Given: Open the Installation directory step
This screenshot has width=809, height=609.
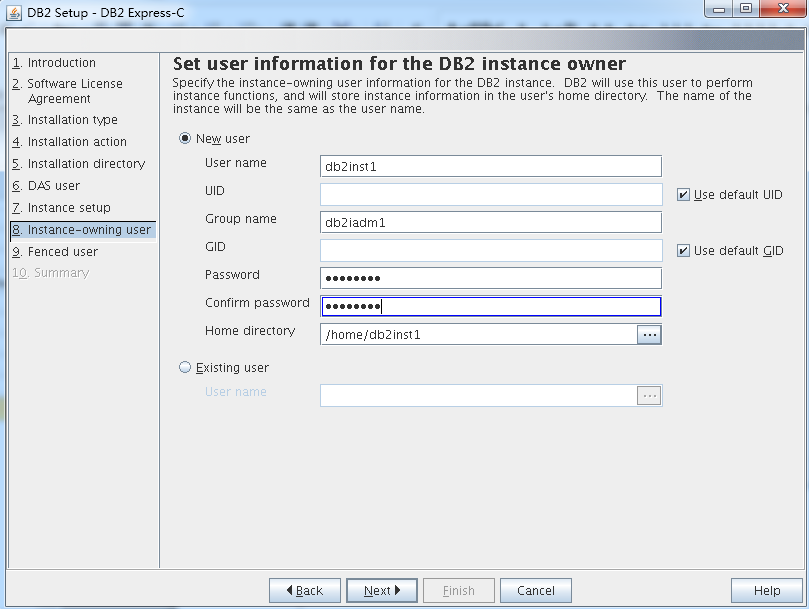Looking at the screenshot, I should point(78,164).
